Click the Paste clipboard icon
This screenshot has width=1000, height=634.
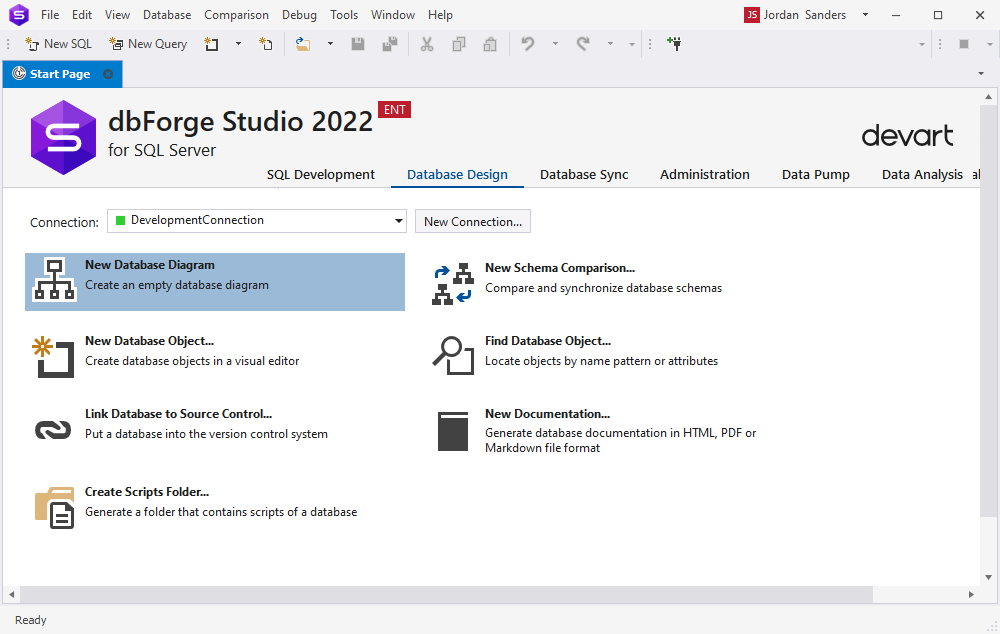coord(490,44)
